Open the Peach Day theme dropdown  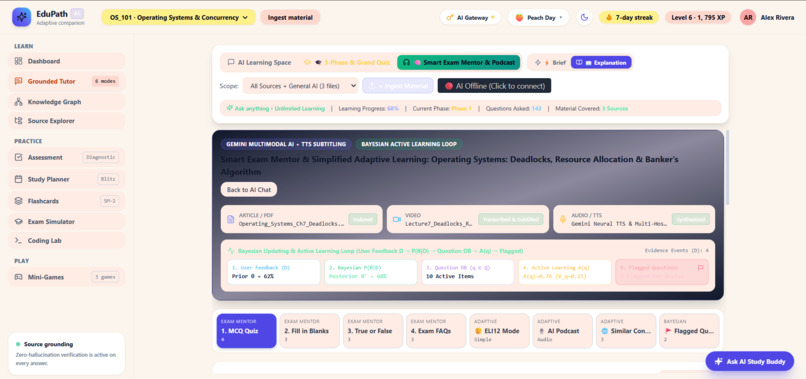[x=538, y=17]
